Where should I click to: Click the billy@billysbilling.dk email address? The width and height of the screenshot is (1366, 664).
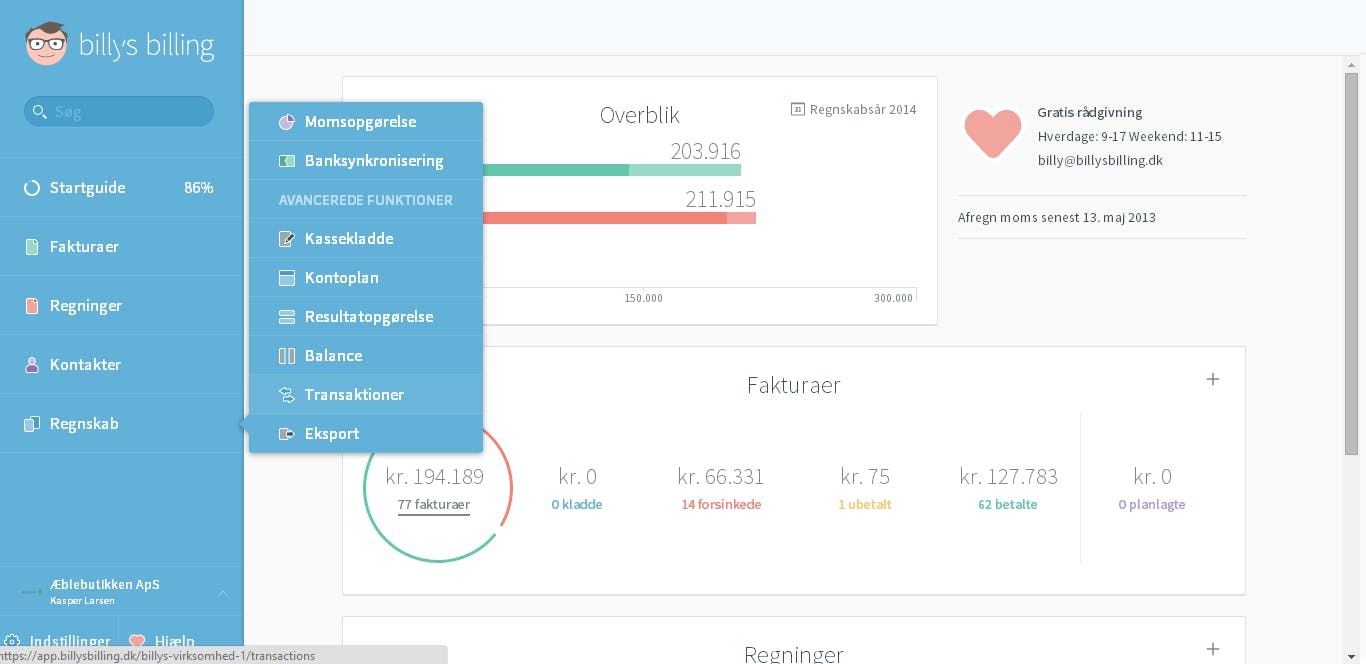[x=1100, y=160]
